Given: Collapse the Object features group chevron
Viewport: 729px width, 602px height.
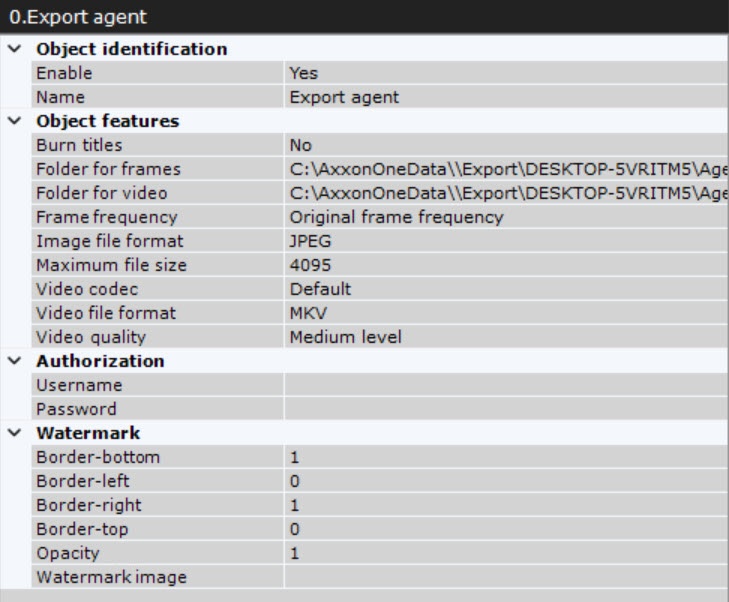Looking at the screenshot, I should point(13,121).
